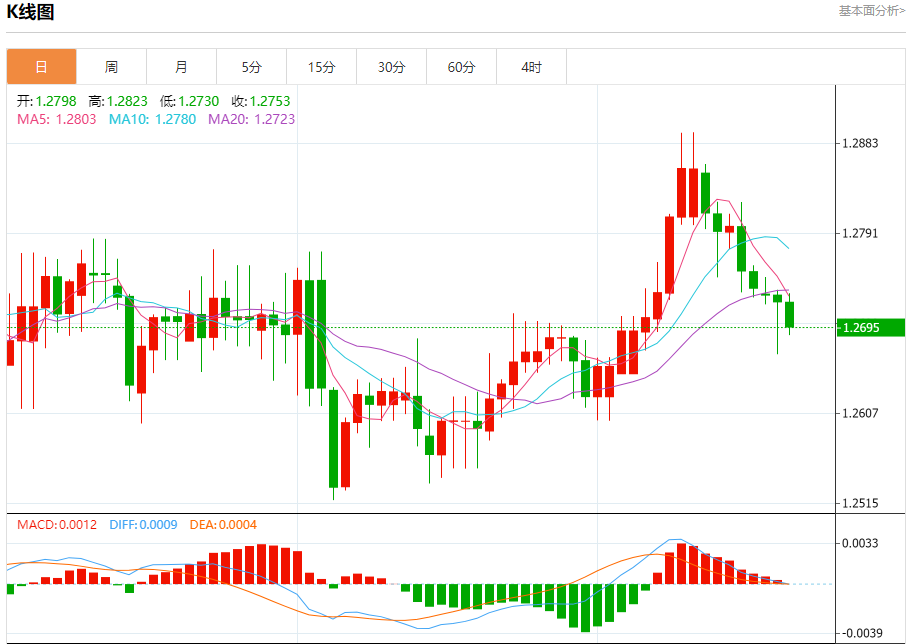Click the green 1.2695 current price label
Image resolution: width=912 pixels, height=644 pixels.
tap(871, 328)
